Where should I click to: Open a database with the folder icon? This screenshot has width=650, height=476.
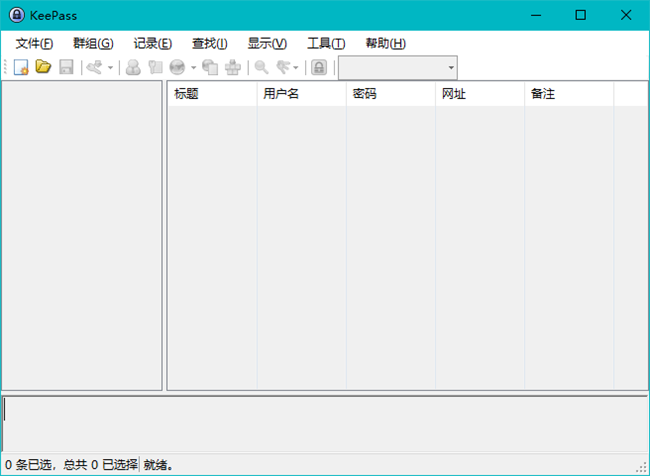43,67
